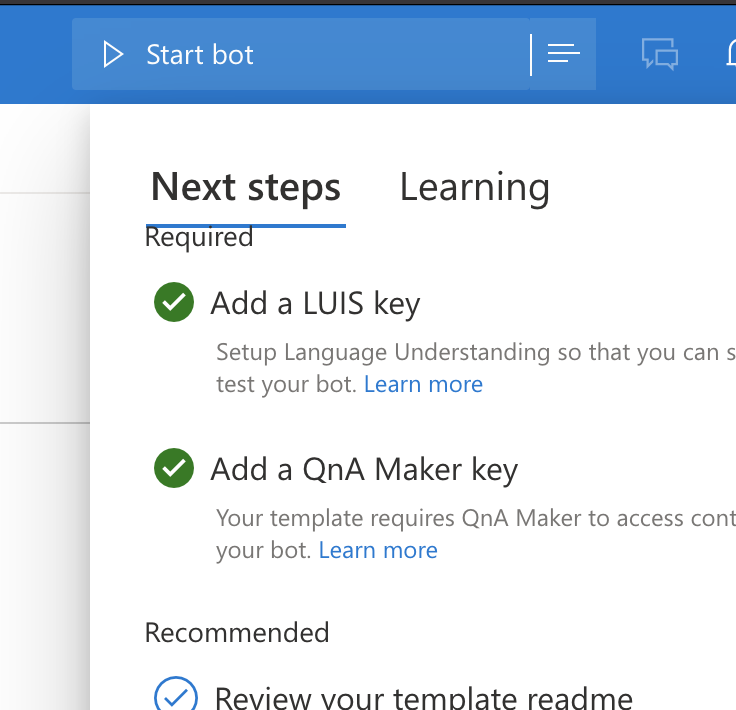Select the Add a LUIS key step
736x710 pixels.
315,304
